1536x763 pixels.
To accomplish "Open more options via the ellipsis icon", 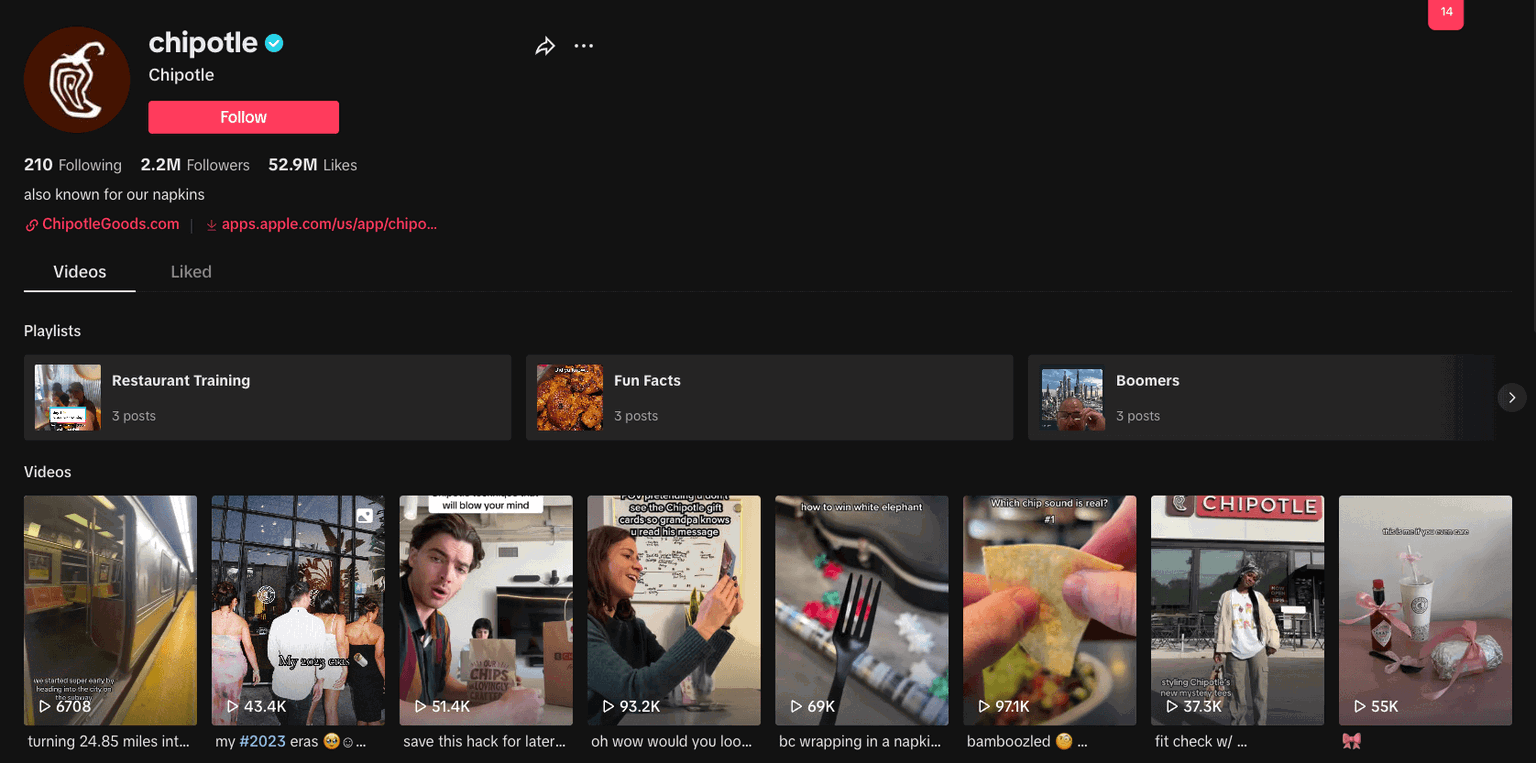I will pos(583,45).
